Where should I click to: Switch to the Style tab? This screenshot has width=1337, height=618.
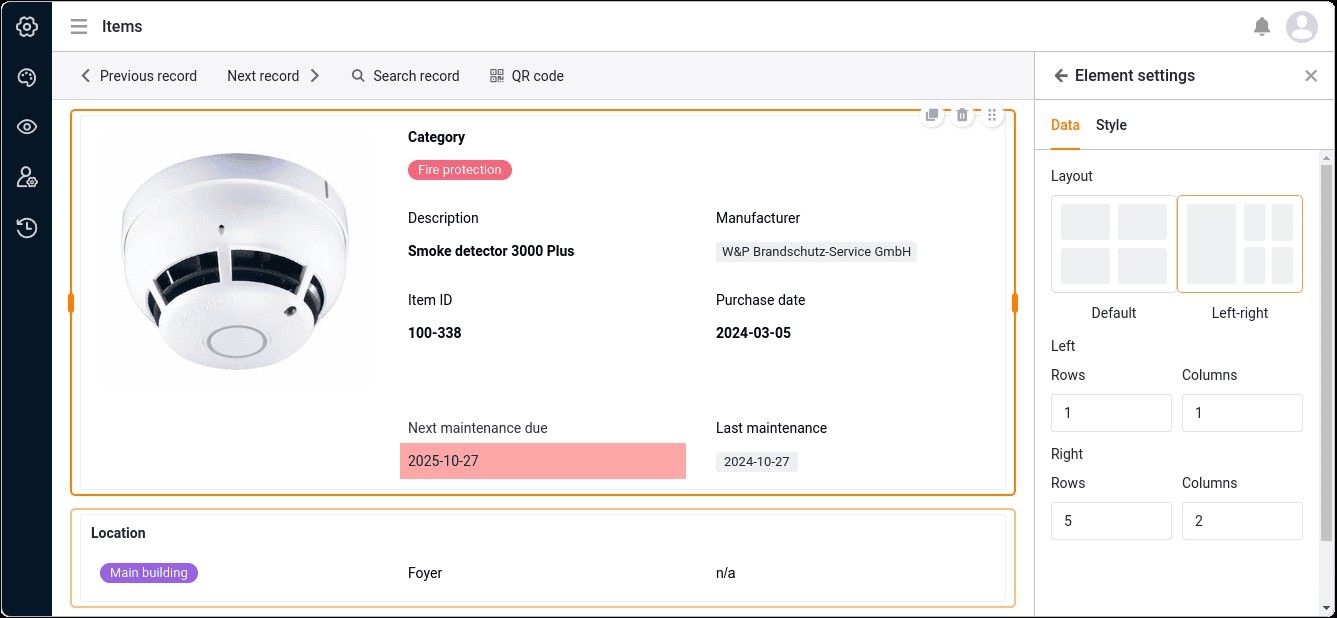coord(1111,125)
